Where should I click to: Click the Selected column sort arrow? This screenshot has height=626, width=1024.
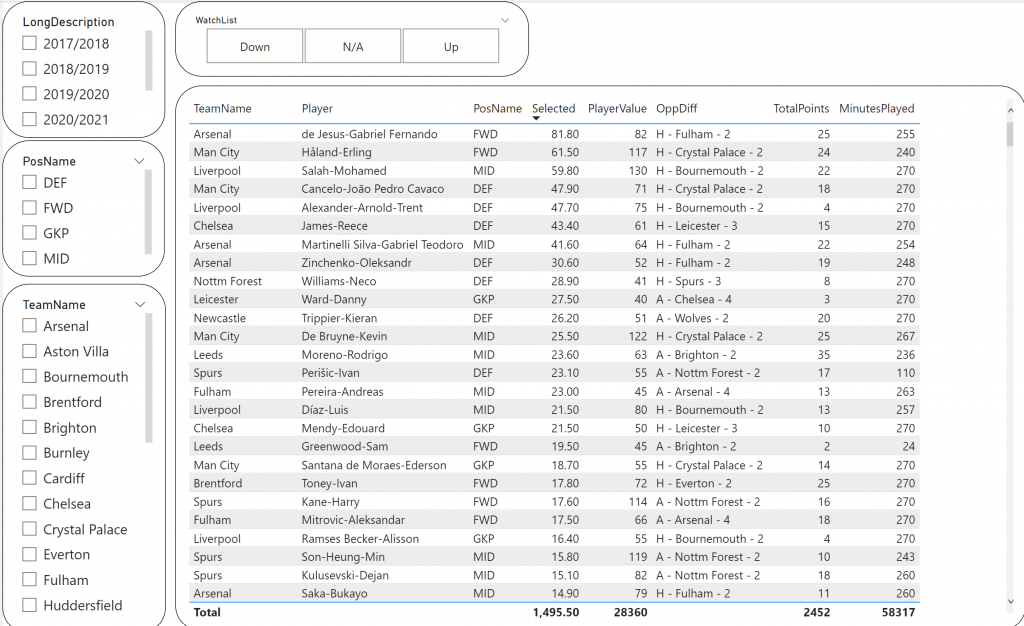[536, 118]
